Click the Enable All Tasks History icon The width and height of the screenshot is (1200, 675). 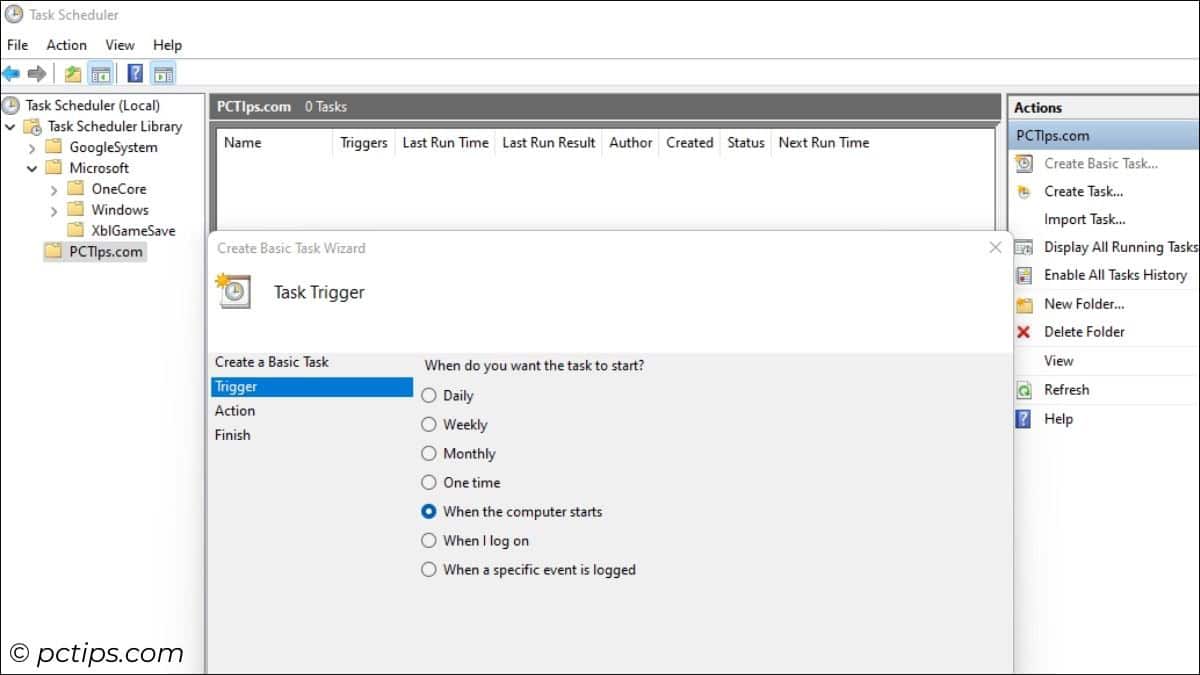[1024, 275]
